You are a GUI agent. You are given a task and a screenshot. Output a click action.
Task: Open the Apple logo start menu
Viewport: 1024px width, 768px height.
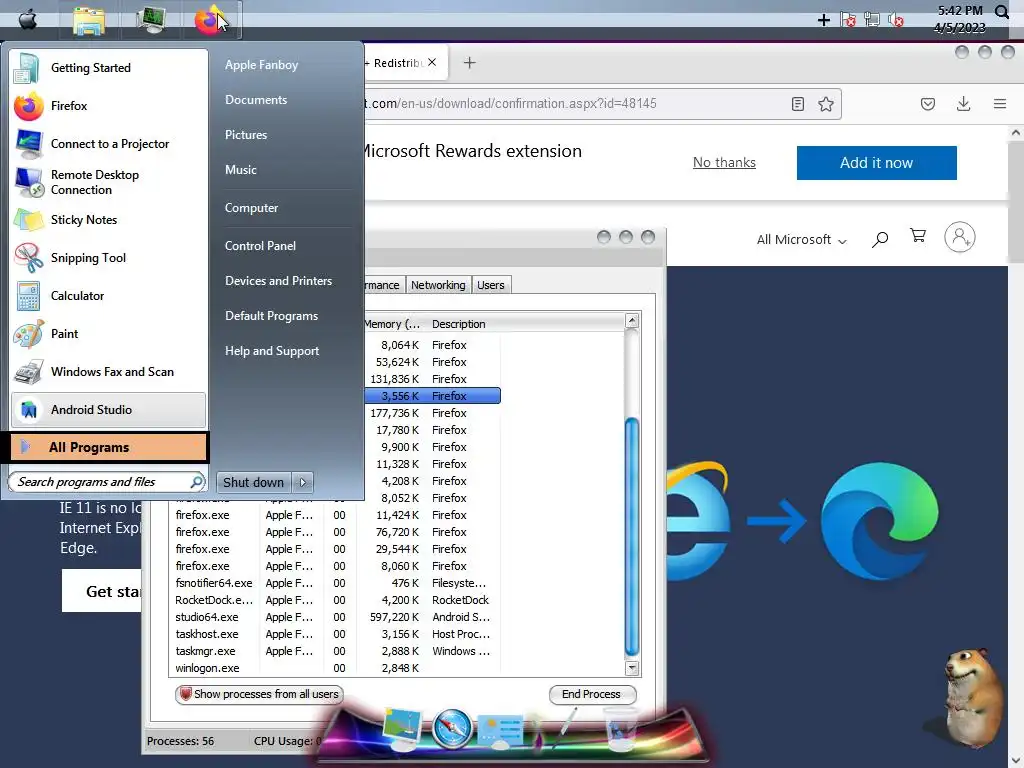click(27, 19)
